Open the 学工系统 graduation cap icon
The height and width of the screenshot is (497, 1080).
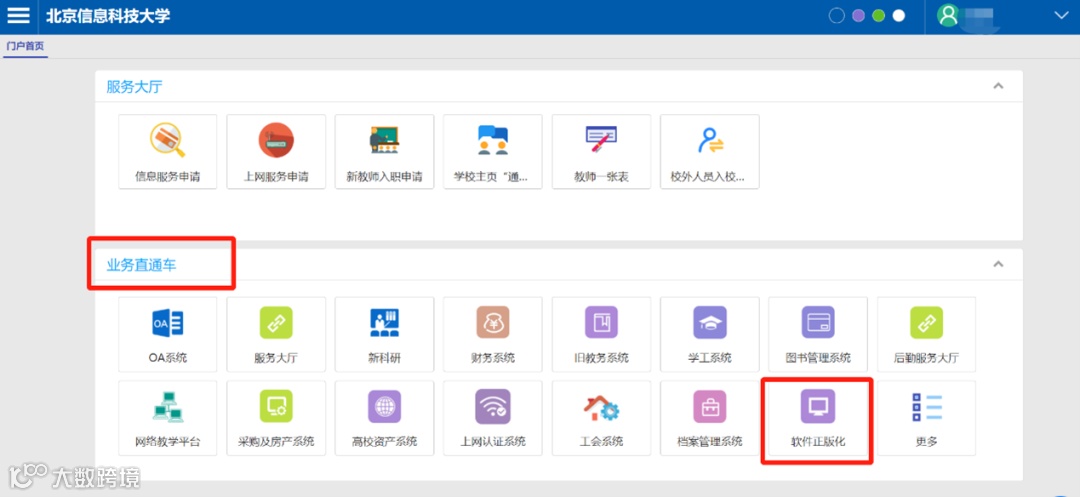point(710,323)
